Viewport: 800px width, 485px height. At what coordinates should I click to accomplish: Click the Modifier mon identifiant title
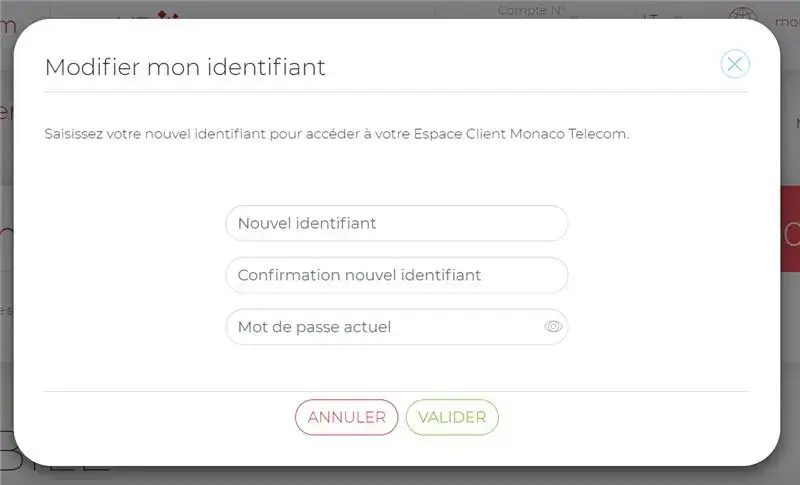185,67
